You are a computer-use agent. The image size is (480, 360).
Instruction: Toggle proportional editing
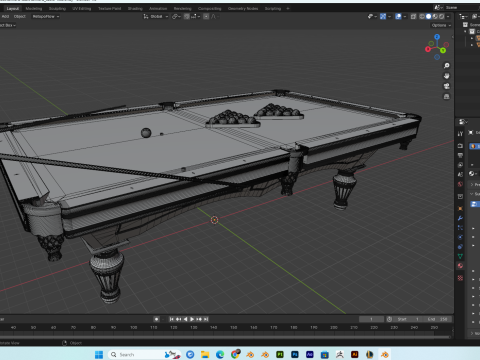coord(206,16)
